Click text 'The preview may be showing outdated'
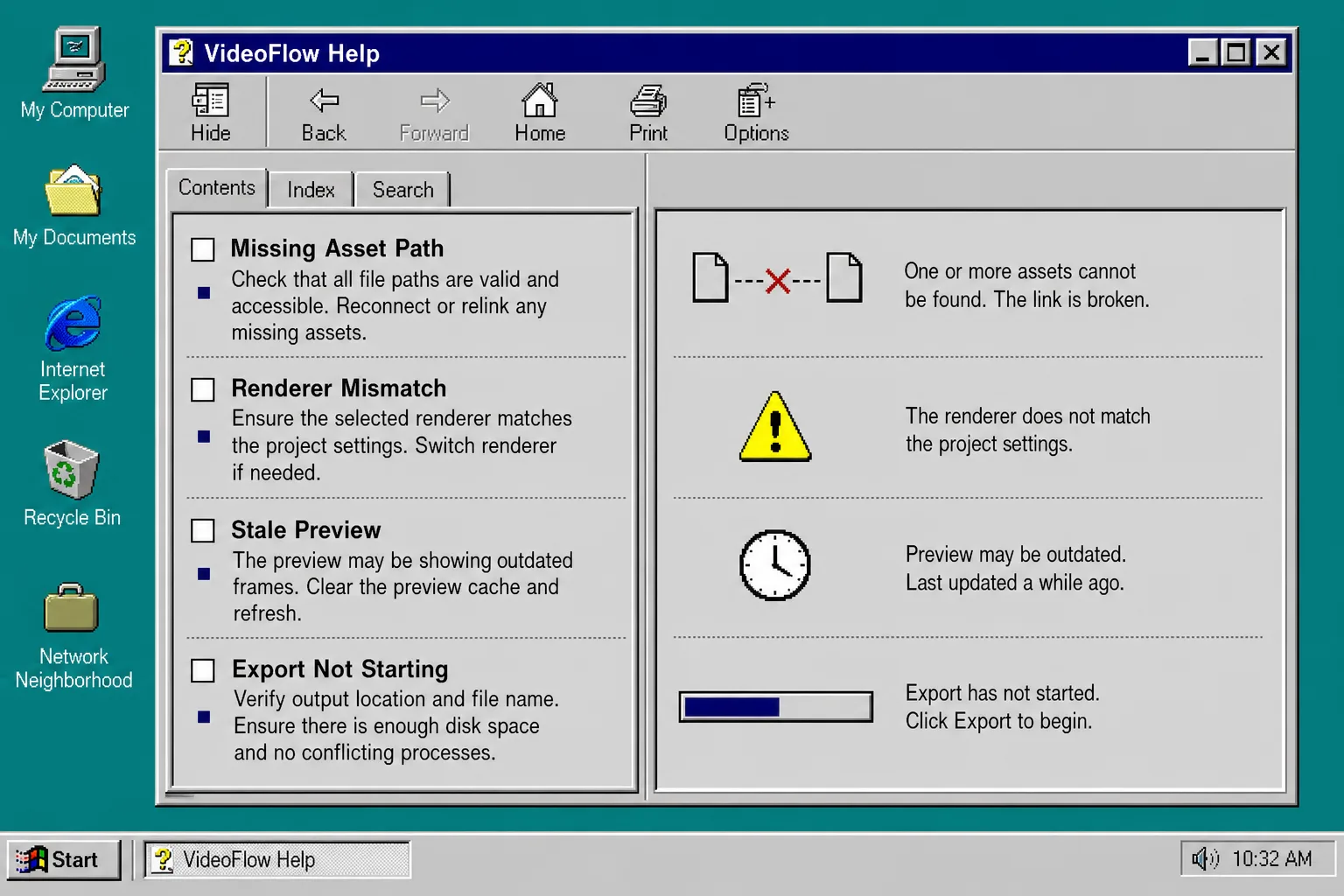The image size is (1344, 896). pyautogui.click(x=402, y=560)
